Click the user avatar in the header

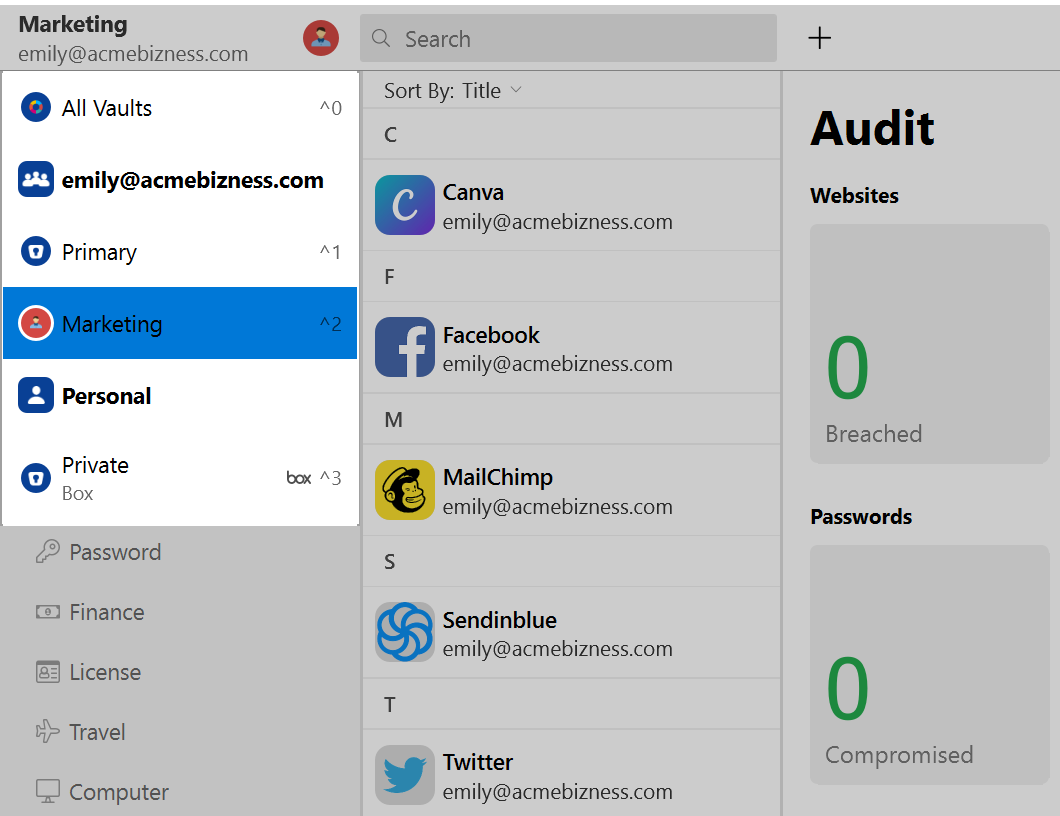coord(320,38)
